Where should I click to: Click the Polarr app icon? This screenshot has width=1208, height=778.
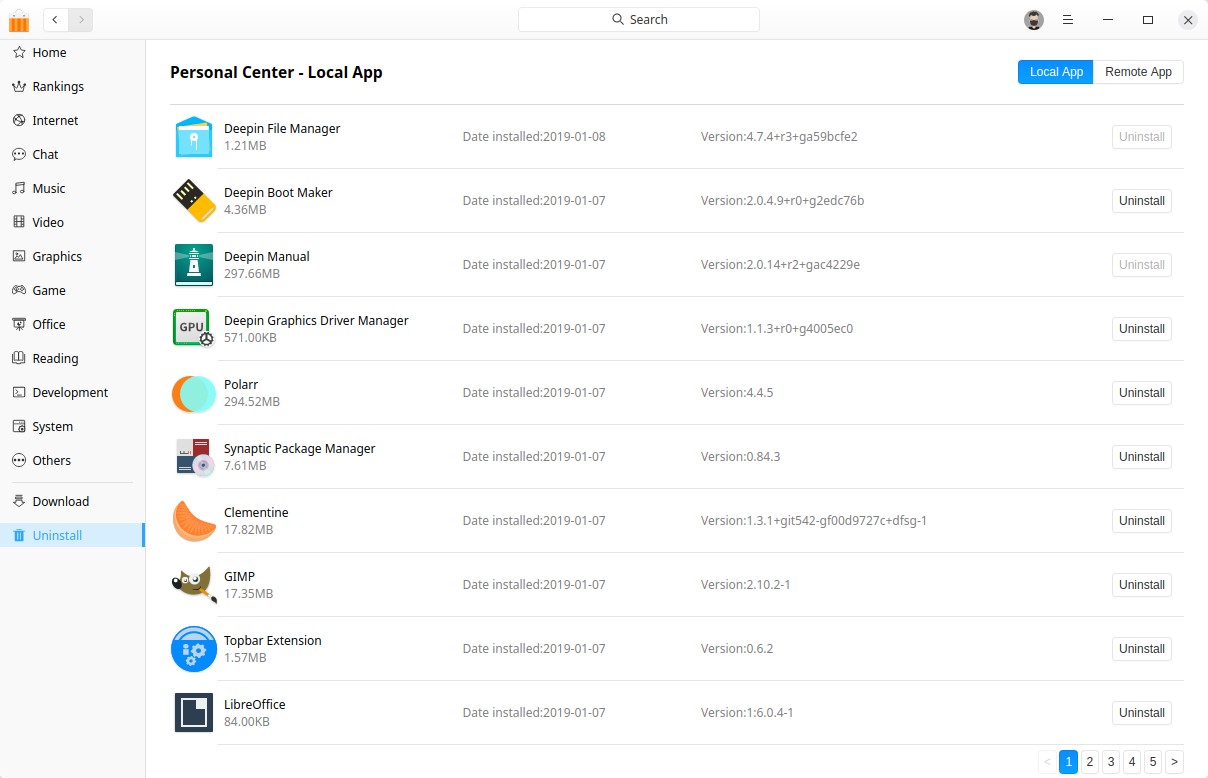pos(194,393)
